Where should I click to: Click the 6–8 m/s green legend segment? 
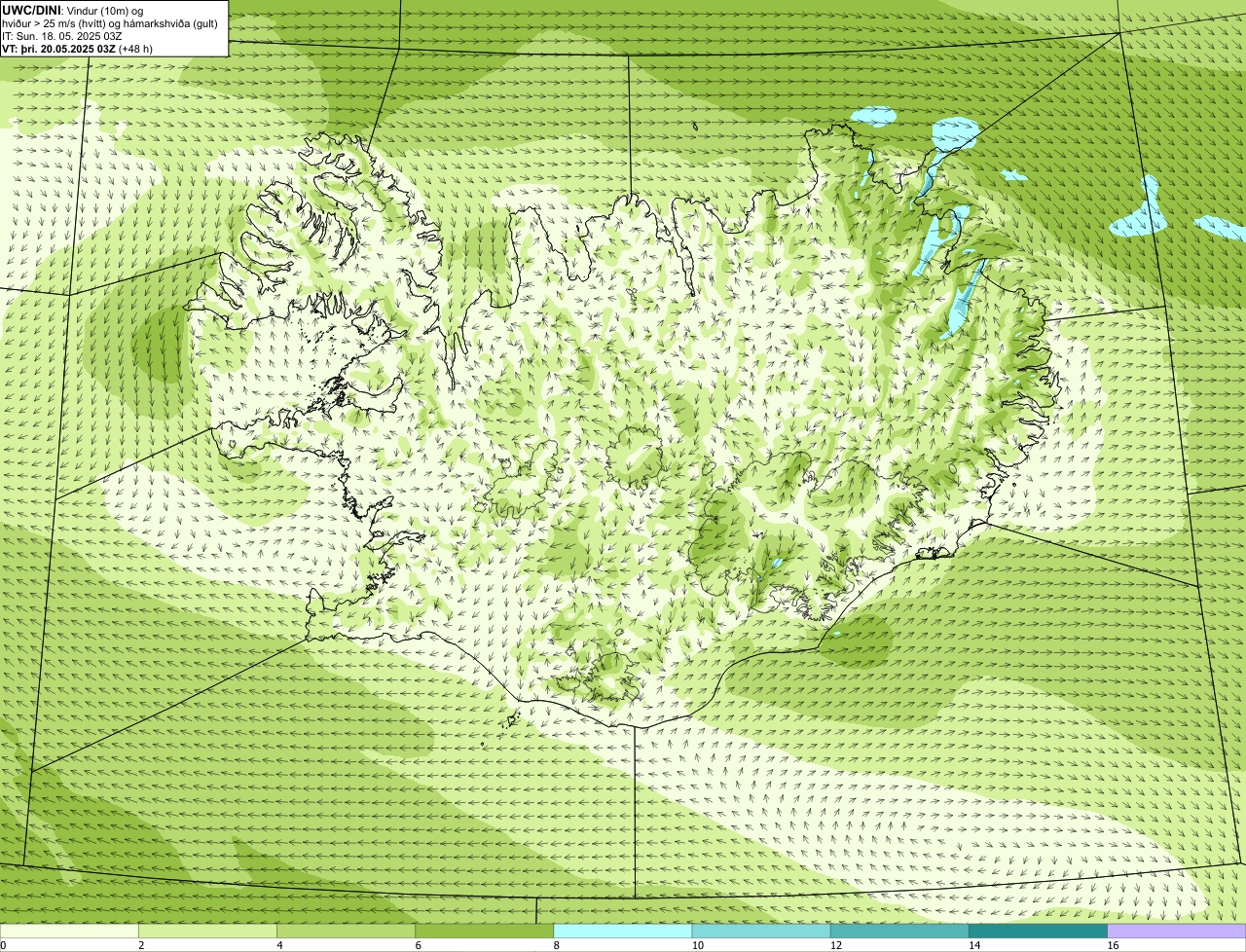pos(485,932)
